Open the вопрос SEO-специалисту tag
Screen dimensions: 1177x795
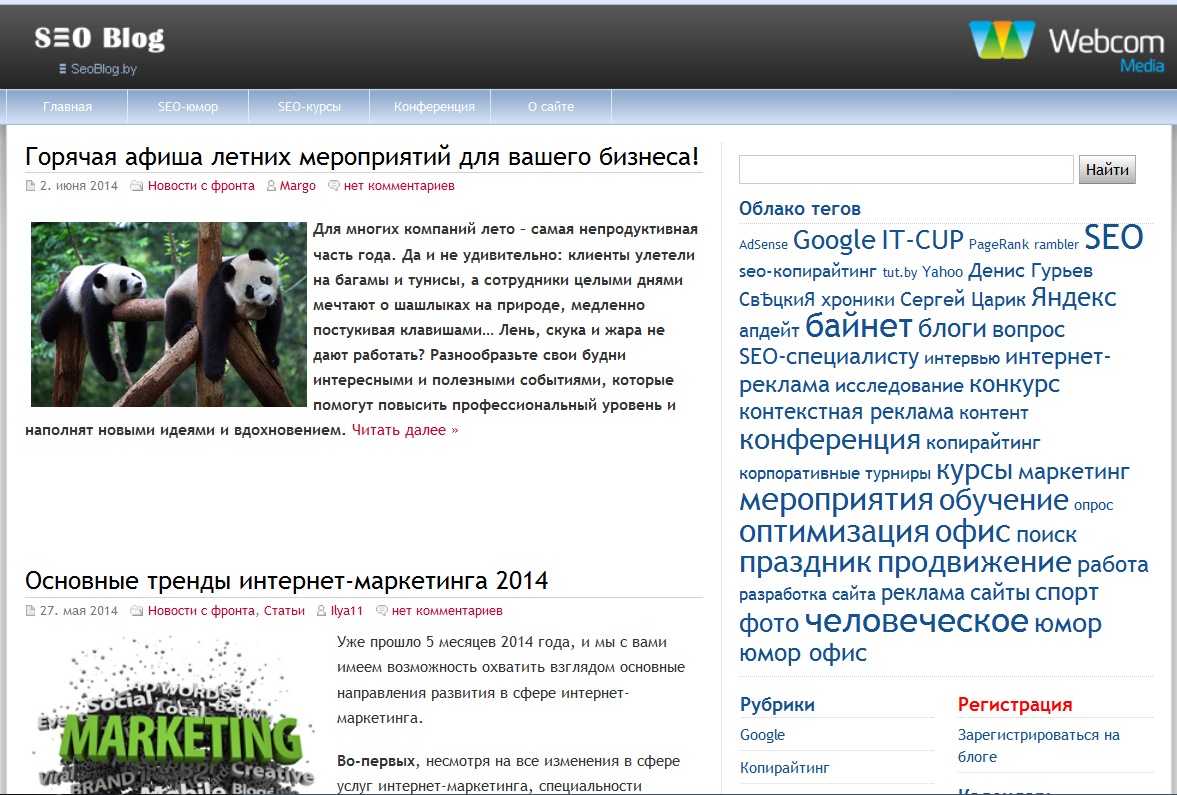[902, 342]
